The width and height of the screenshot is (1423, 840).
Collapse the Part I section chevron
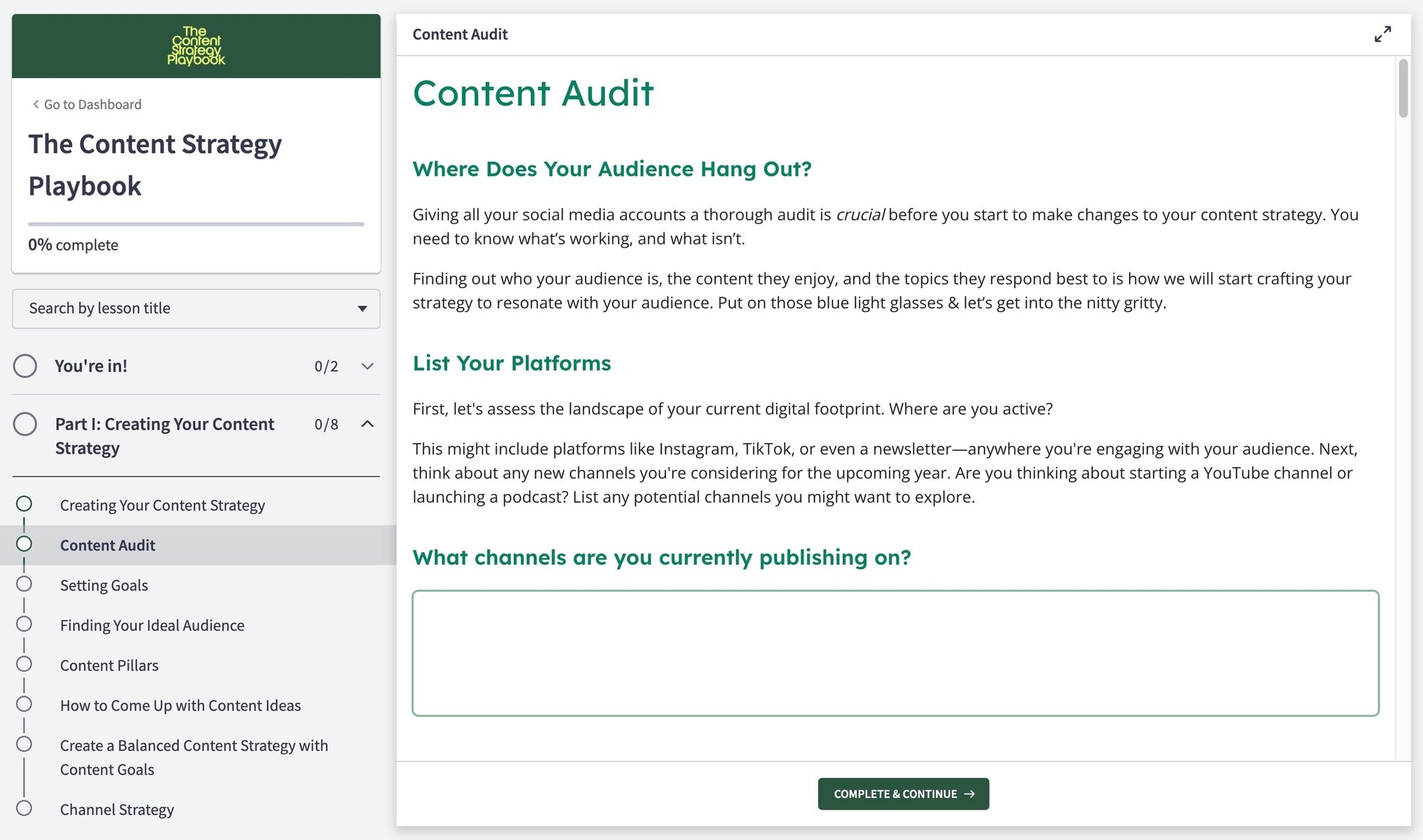click(367, 424)
